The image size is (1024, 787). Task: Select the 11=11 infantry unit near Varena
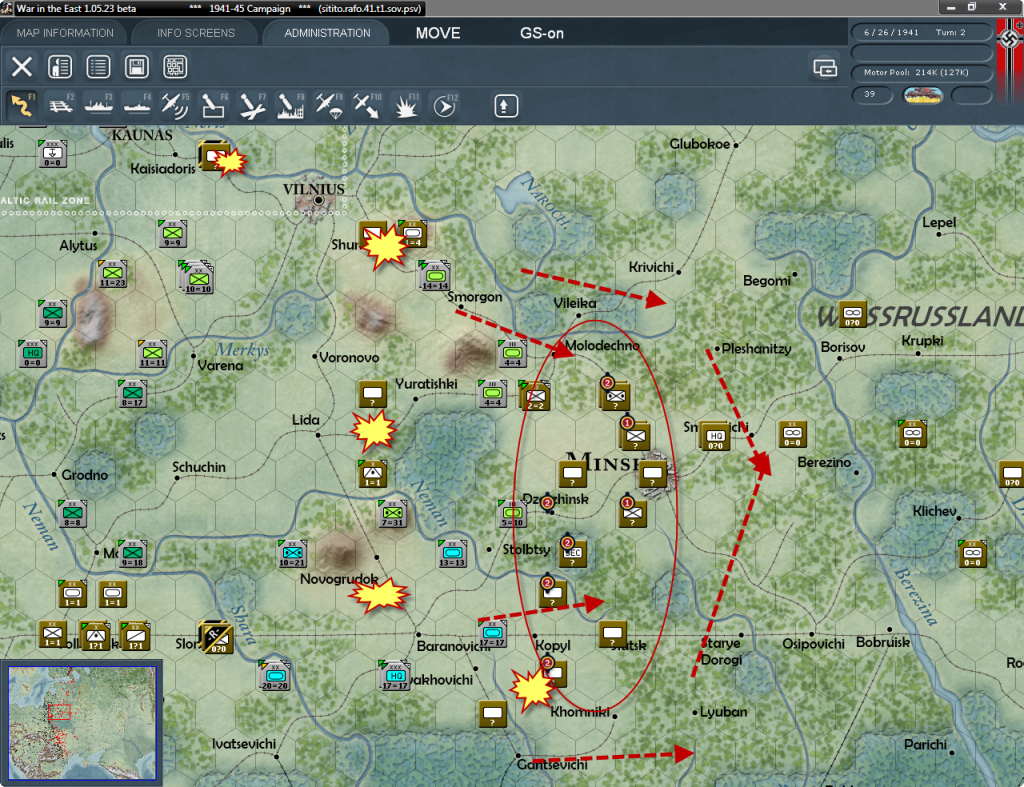click(x=152, y=355)
